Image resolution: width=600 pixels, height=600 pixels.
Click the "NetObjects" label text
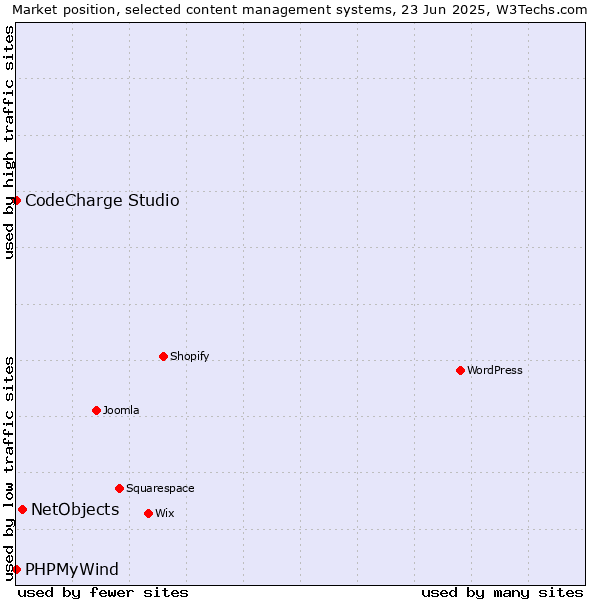click(75, 510)
